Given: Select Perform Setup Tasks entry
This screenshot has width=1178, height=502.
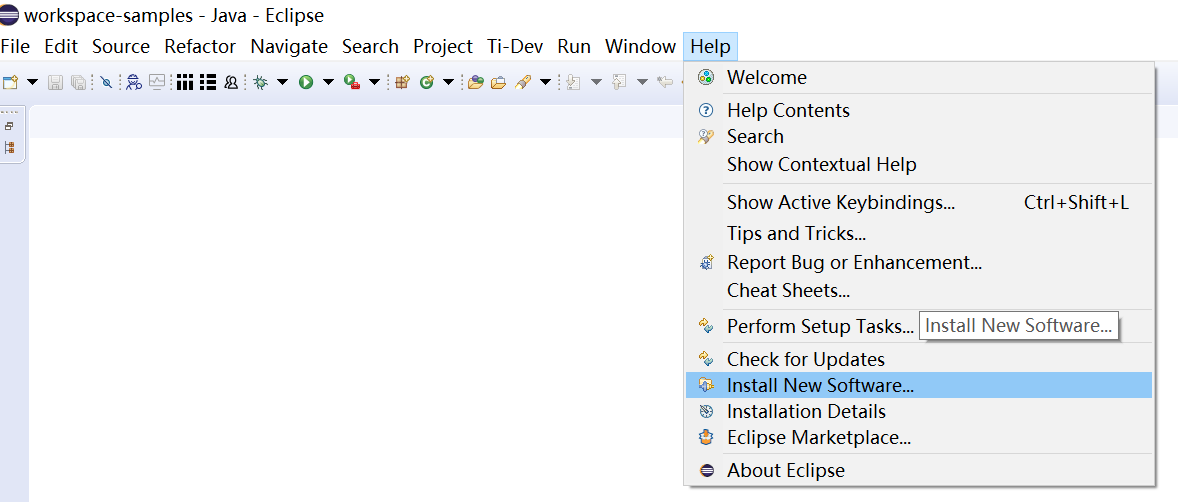Looking at the screenshot, I should (820, 327).
